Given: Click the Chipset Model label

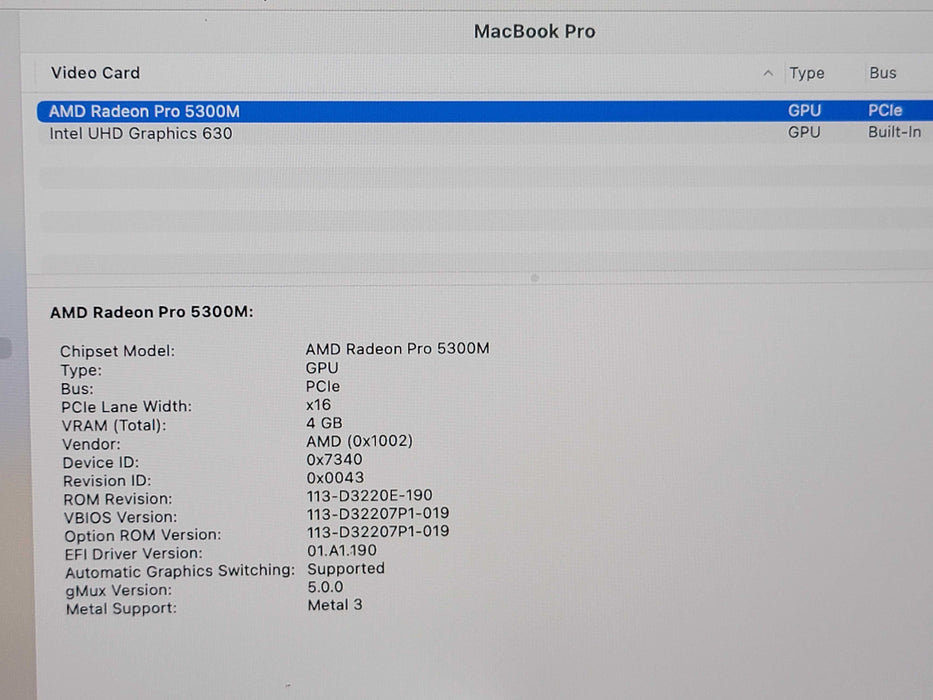Looking at the screenshot, I should pos(119,351).
